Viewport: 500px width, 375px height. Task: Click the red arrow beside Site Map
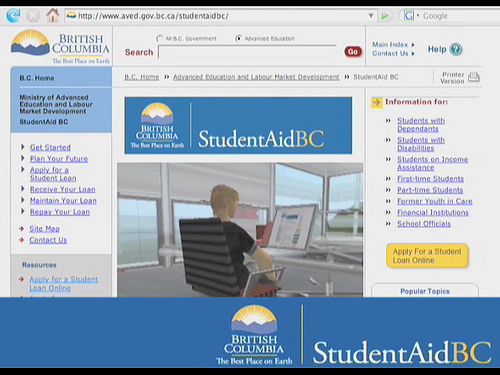click(x=22, y=229)
